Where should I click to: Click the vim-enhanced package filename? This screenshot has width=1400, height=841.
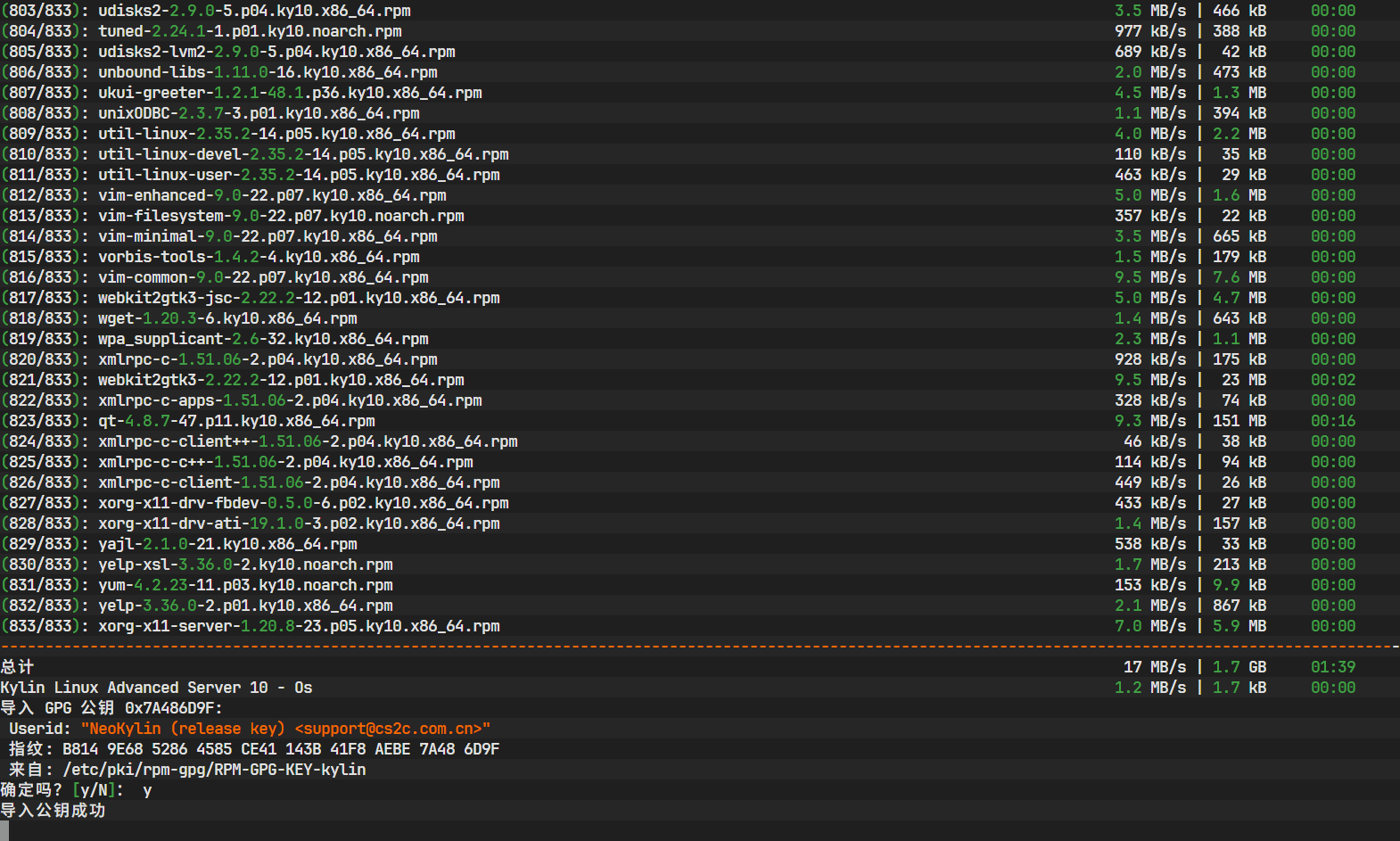coord(272,195)
